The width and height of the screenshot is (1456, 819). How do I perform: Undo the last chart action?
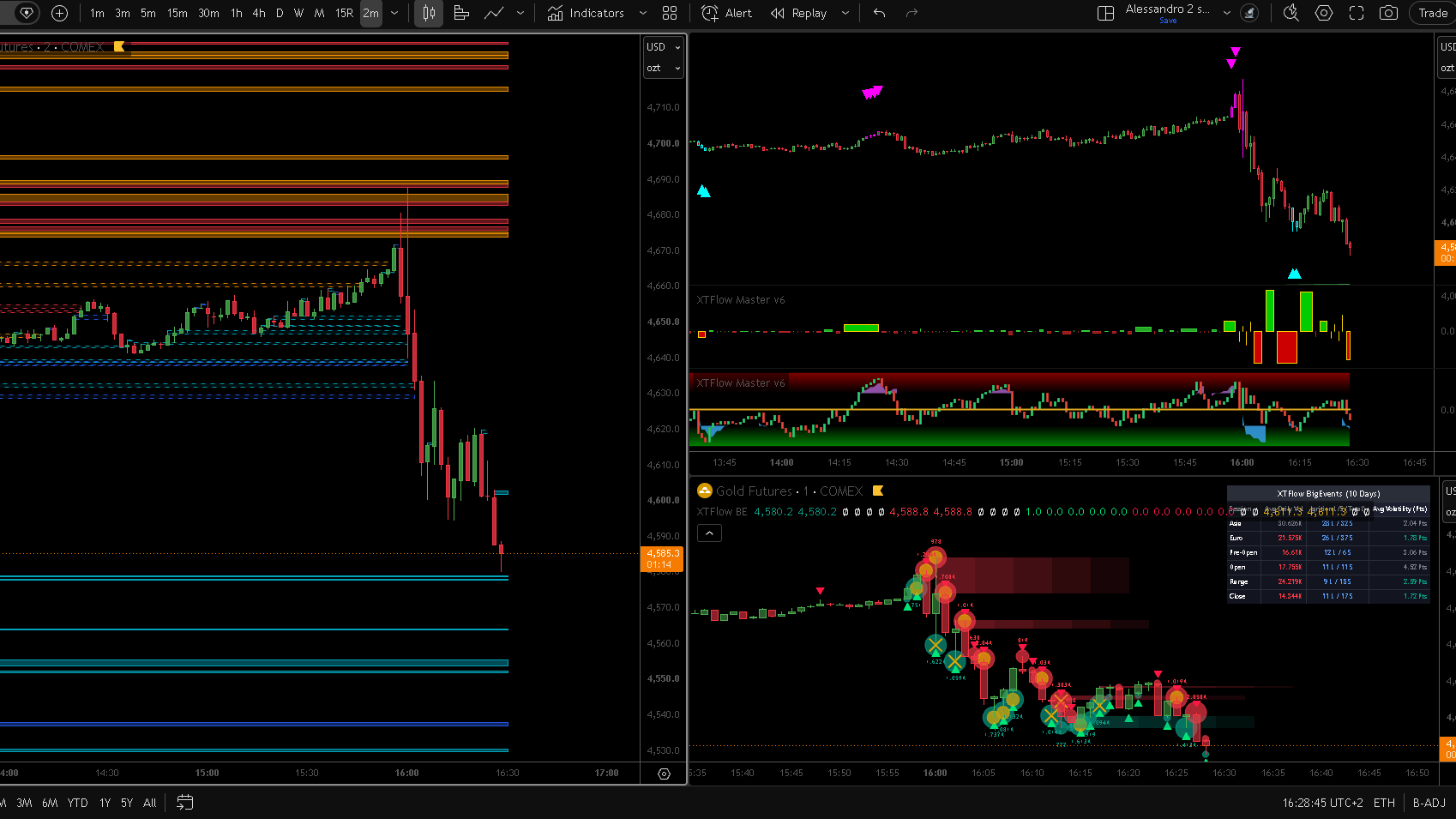[x=879, y=13]
